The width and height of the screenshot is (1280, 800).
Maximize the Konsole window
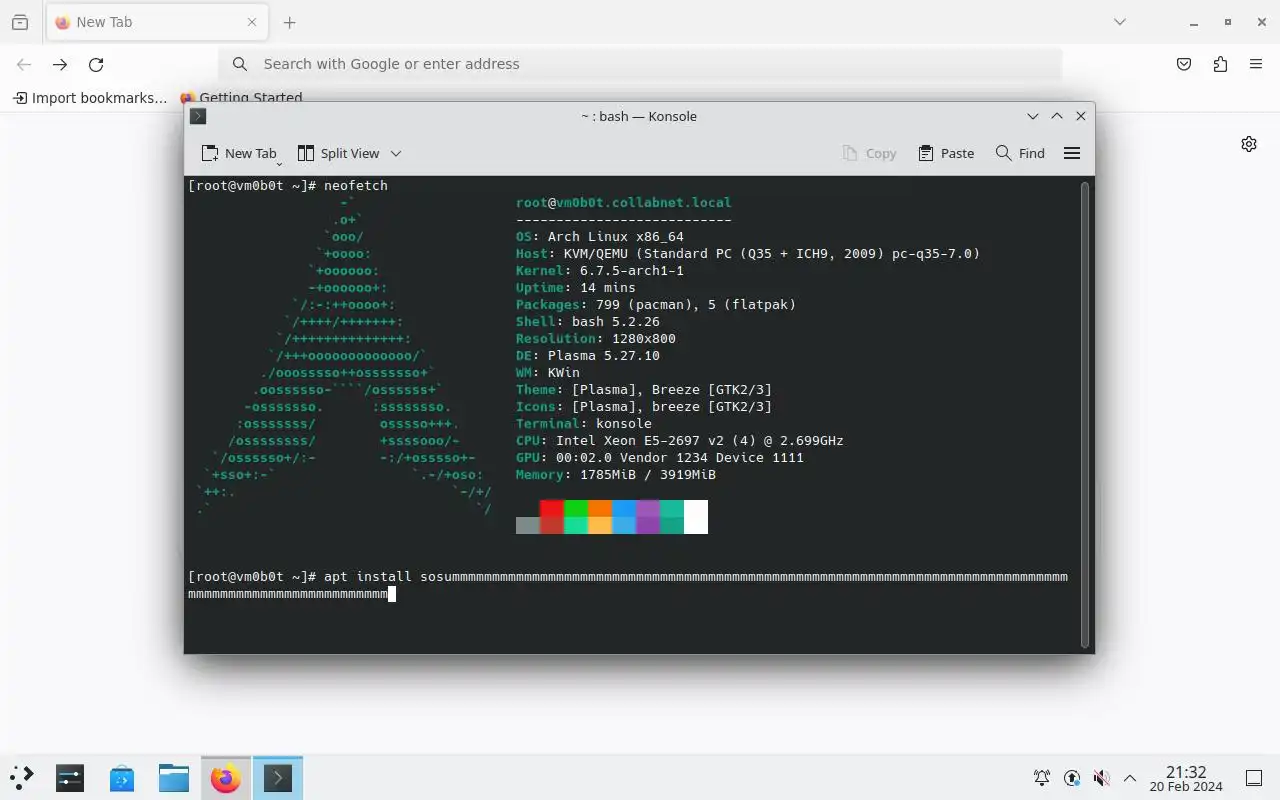point(1057,116)
